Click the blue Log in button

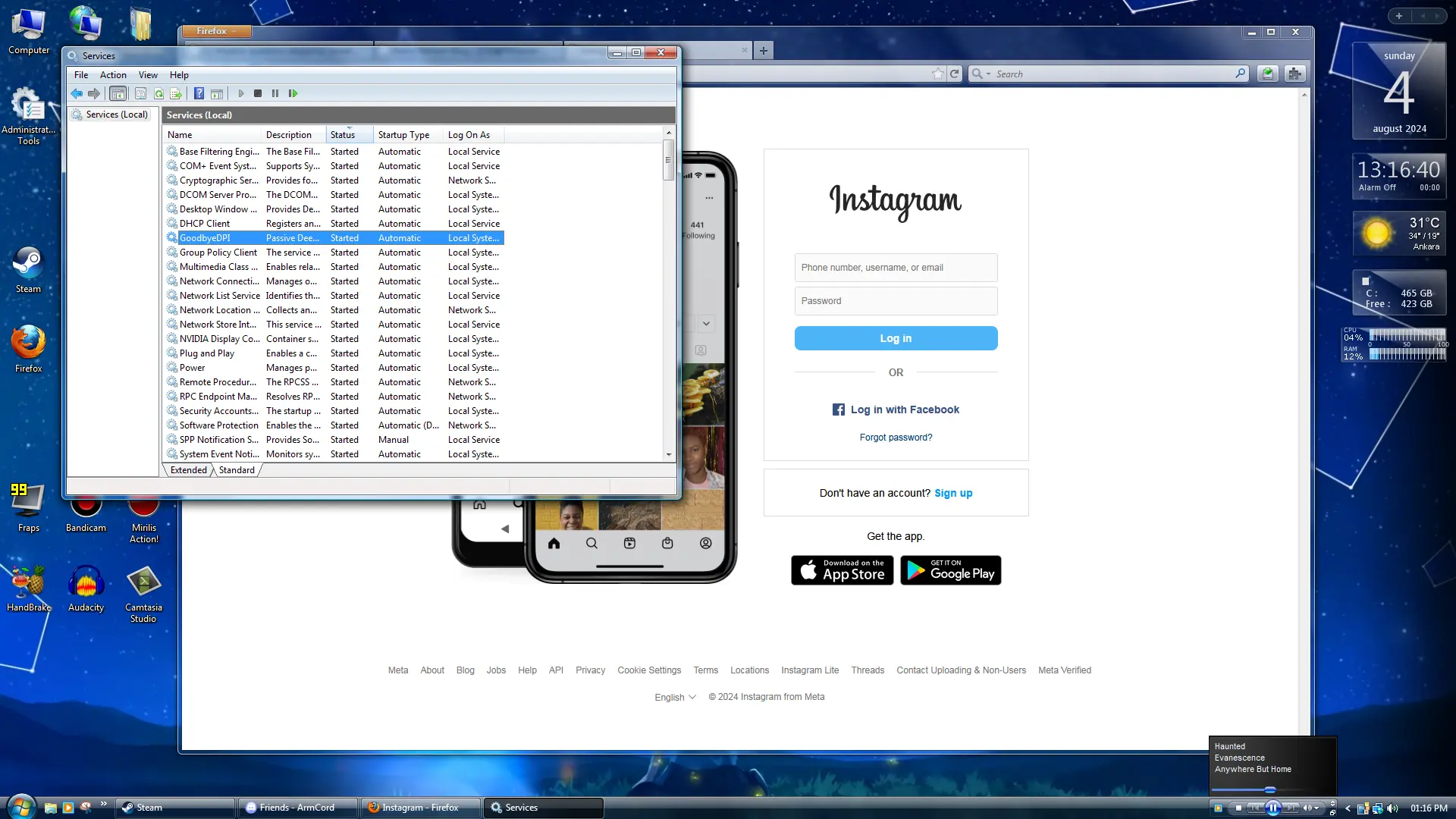coord(896,338)
